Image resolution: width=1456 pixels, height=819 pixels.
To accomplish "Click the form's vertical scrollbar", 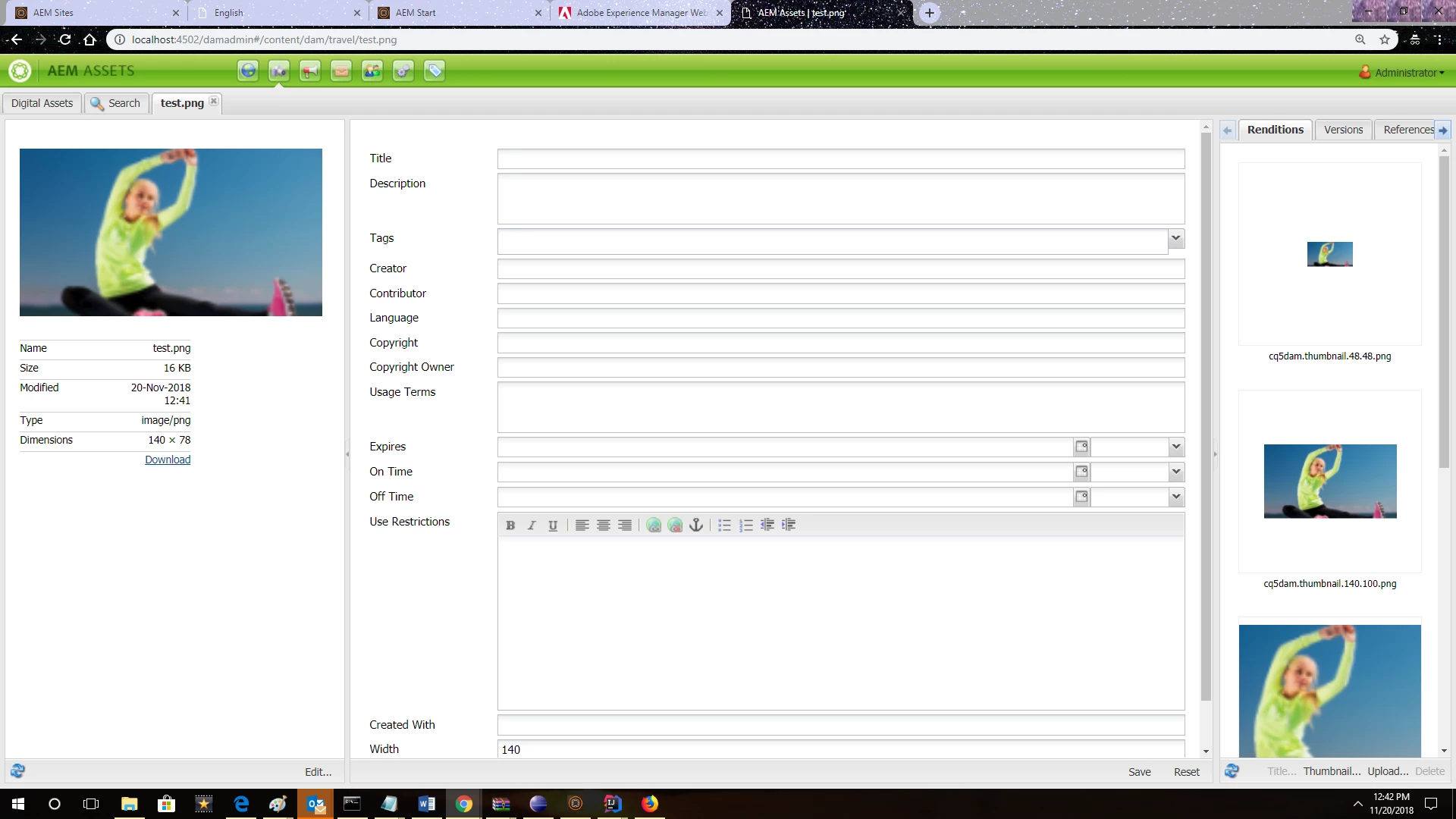I will (x=1206, y=417).
